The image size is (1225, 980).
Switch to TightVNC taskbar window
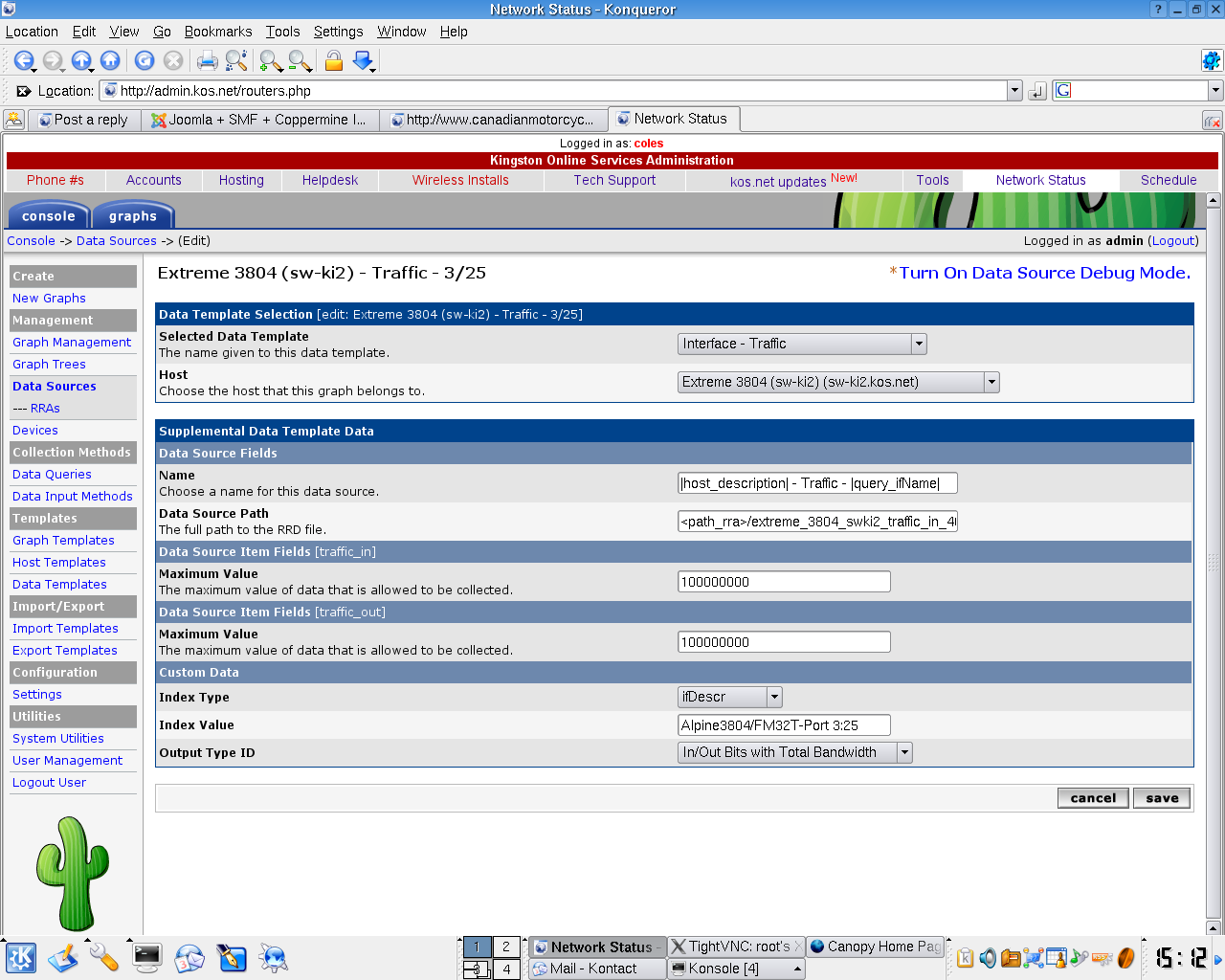click(x=735, y=947)
